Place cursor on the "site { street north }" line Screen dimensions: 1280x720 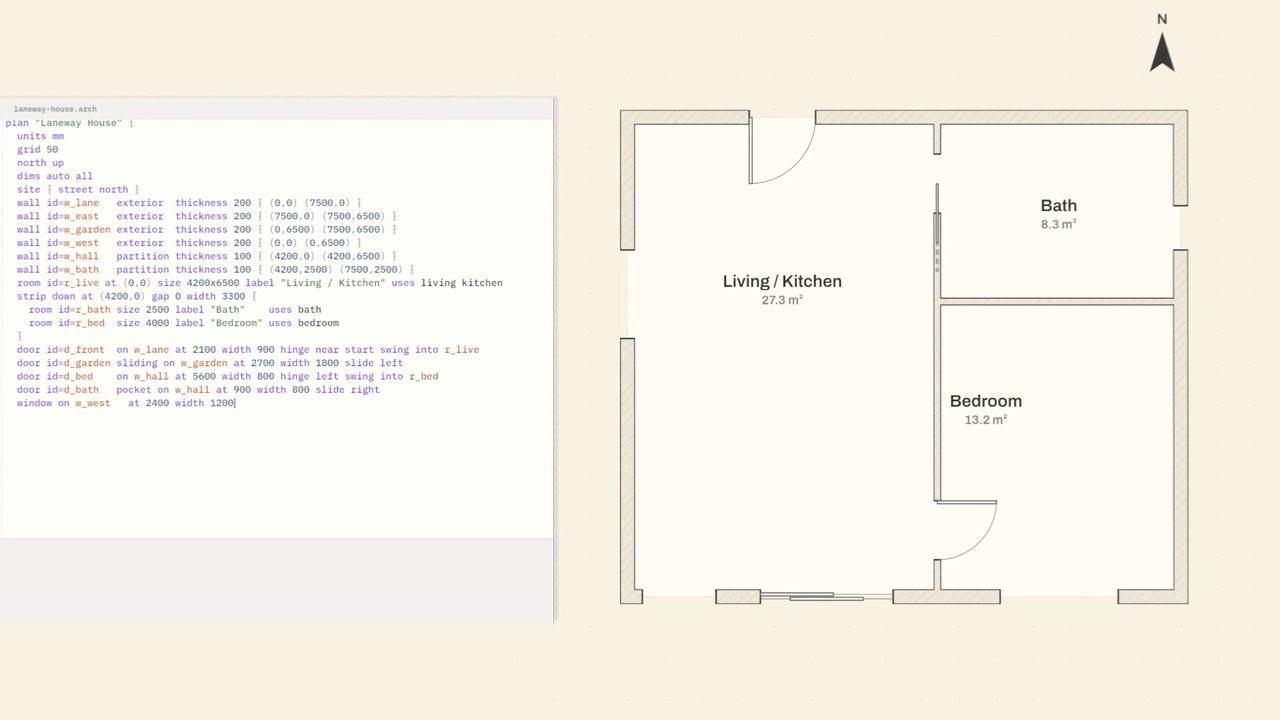(78, 189)
